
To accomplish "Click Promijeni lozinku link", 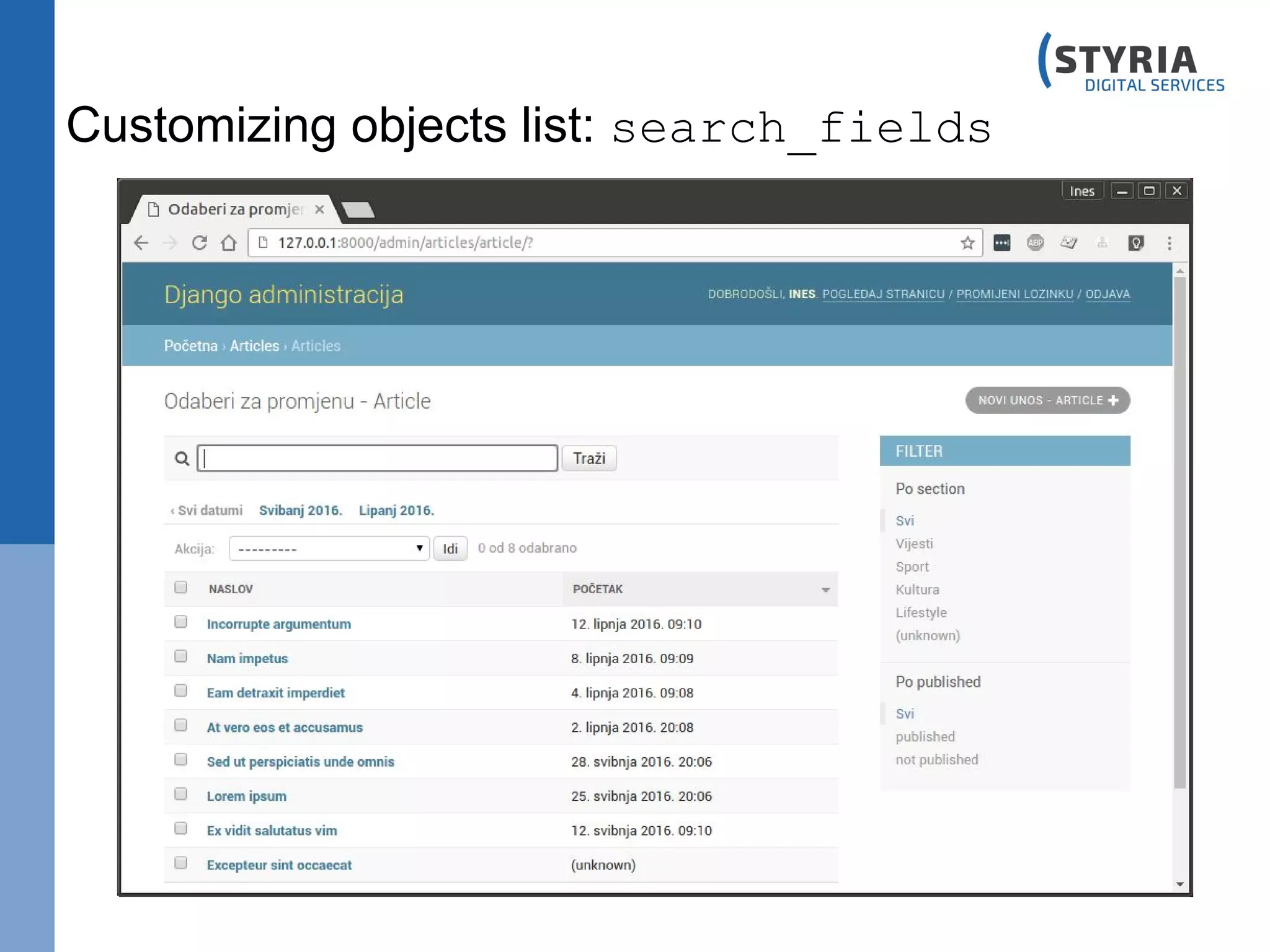I will (1015, 294).
